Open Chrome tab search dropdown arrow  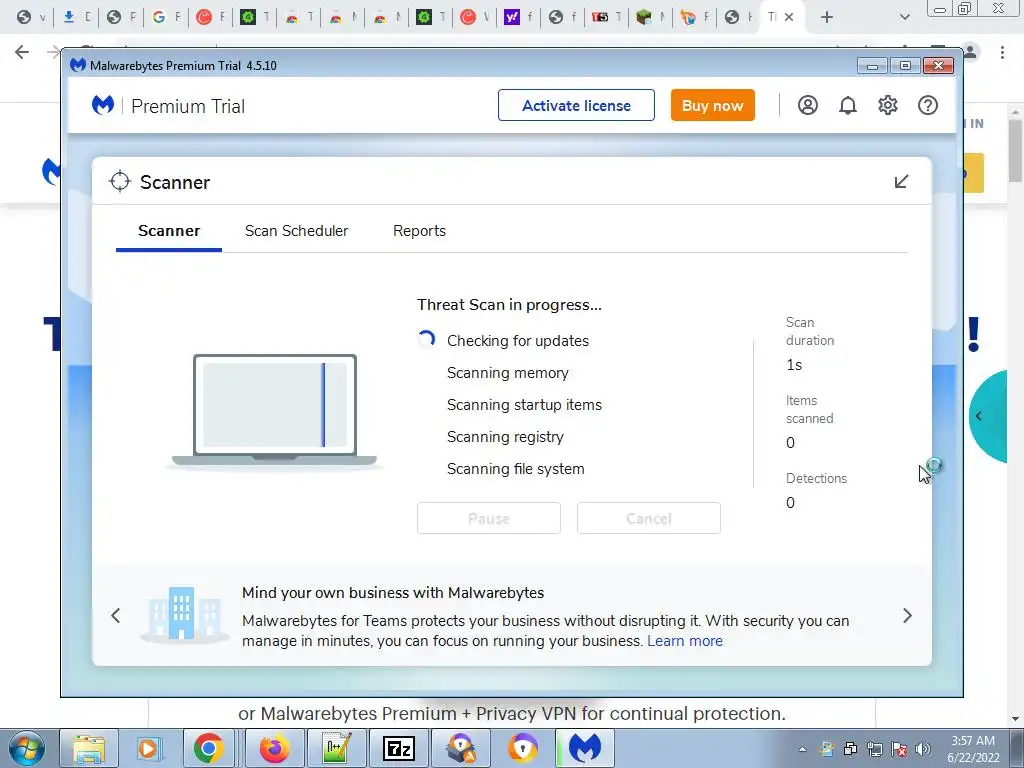point(904,17)
